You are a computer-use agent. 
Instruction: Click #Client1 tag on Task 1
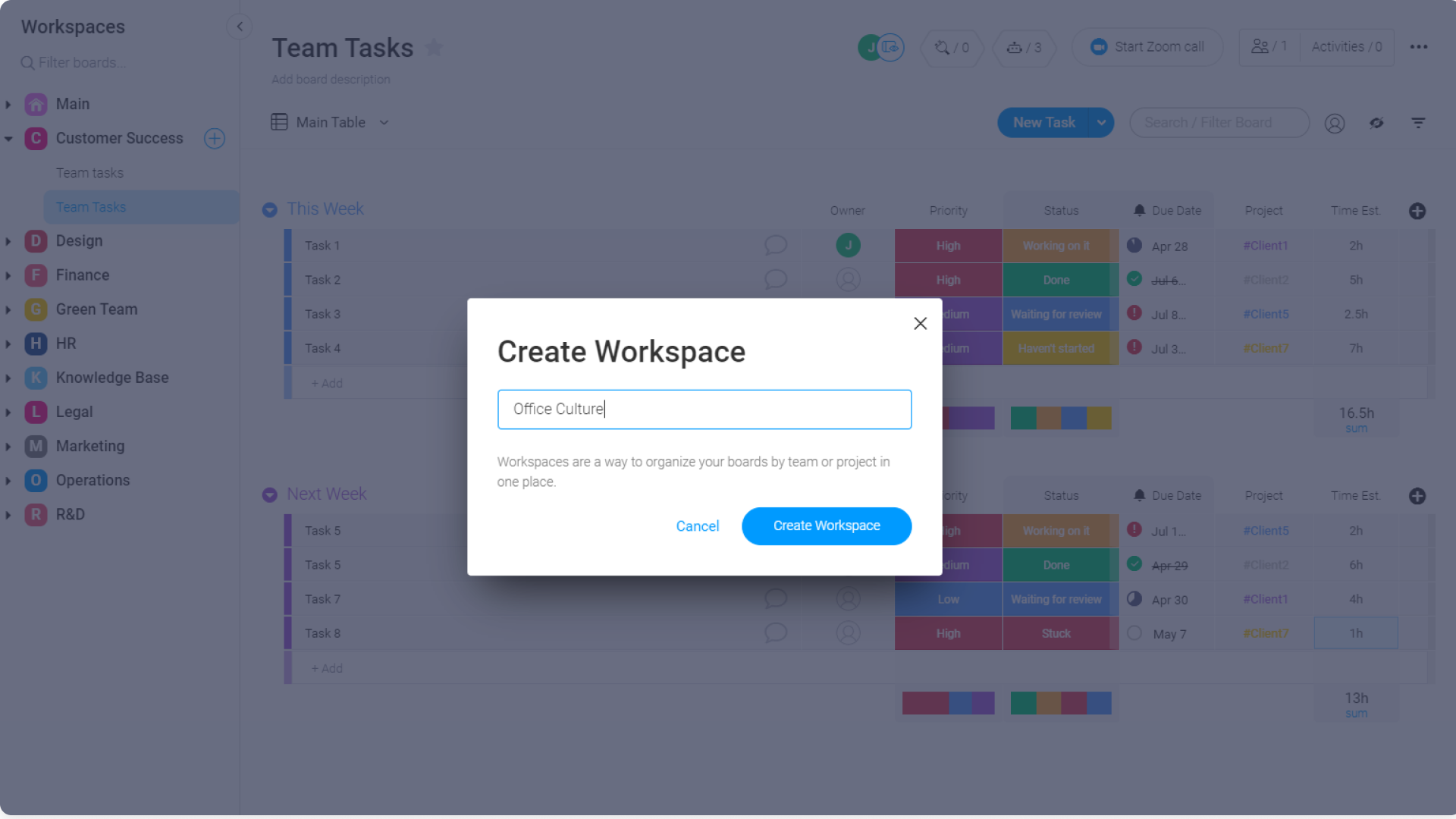pos(1266,246)
